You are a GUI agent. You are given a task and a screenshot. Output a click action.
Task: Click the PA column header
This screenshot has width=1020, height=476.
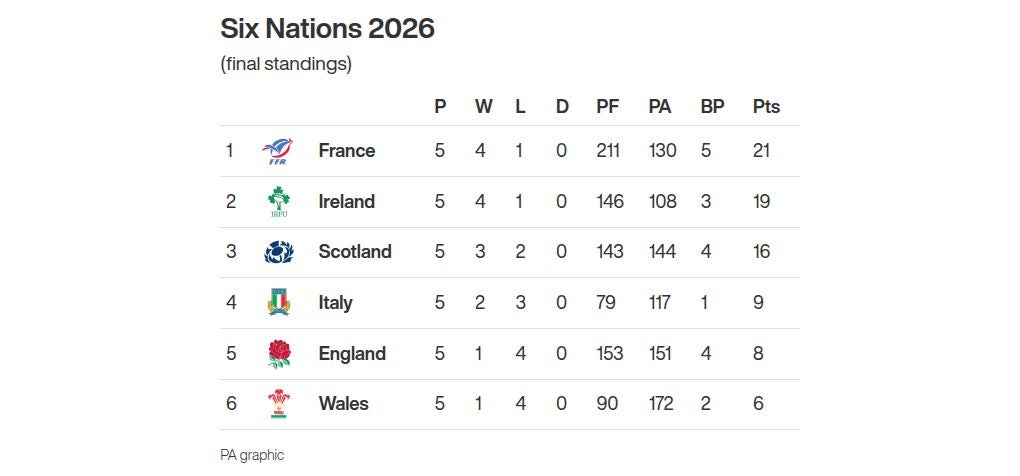[x=659, y=107]
